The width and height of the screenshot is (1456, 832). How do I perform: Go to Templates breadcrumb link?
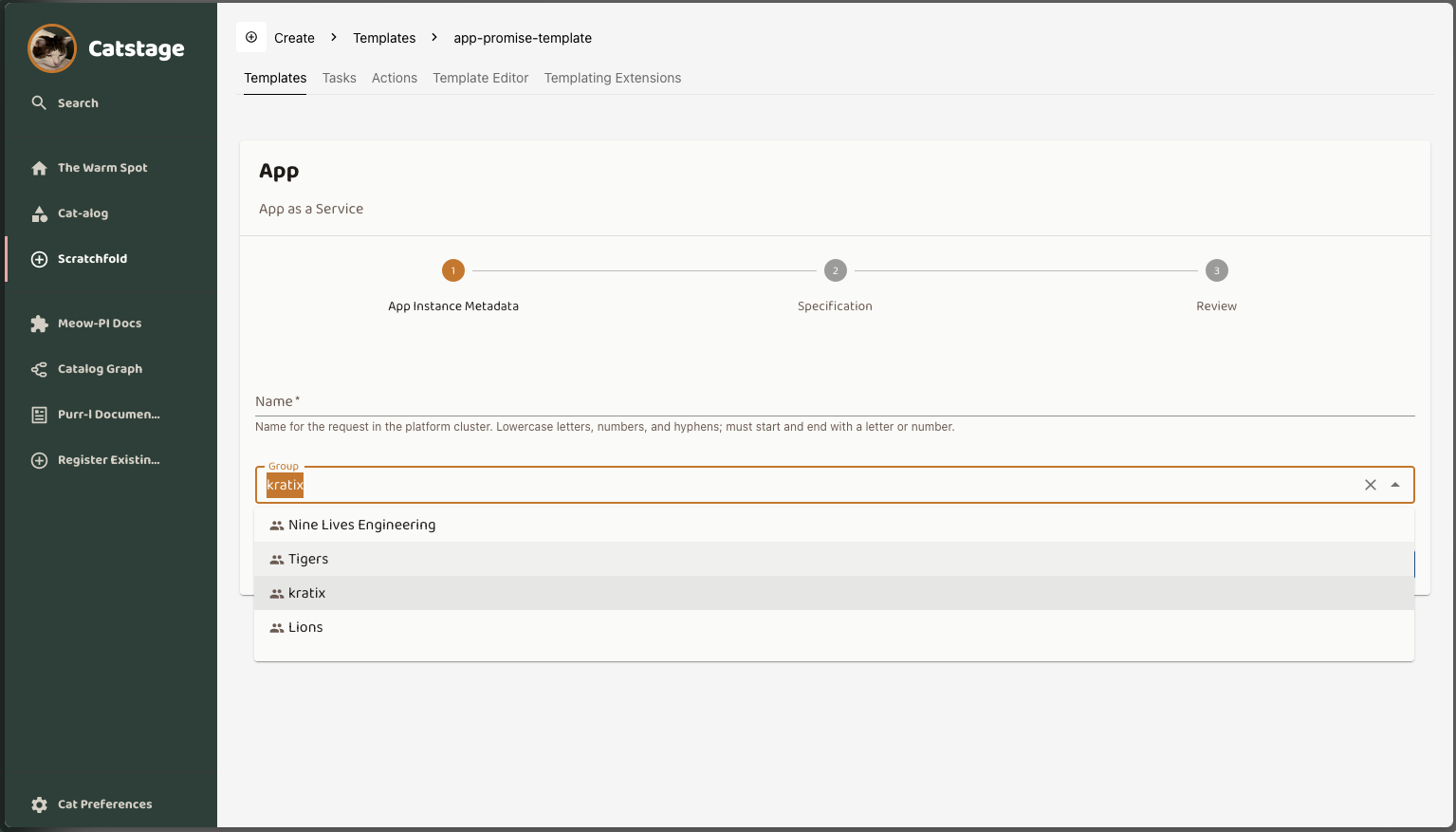click(384, 38)
